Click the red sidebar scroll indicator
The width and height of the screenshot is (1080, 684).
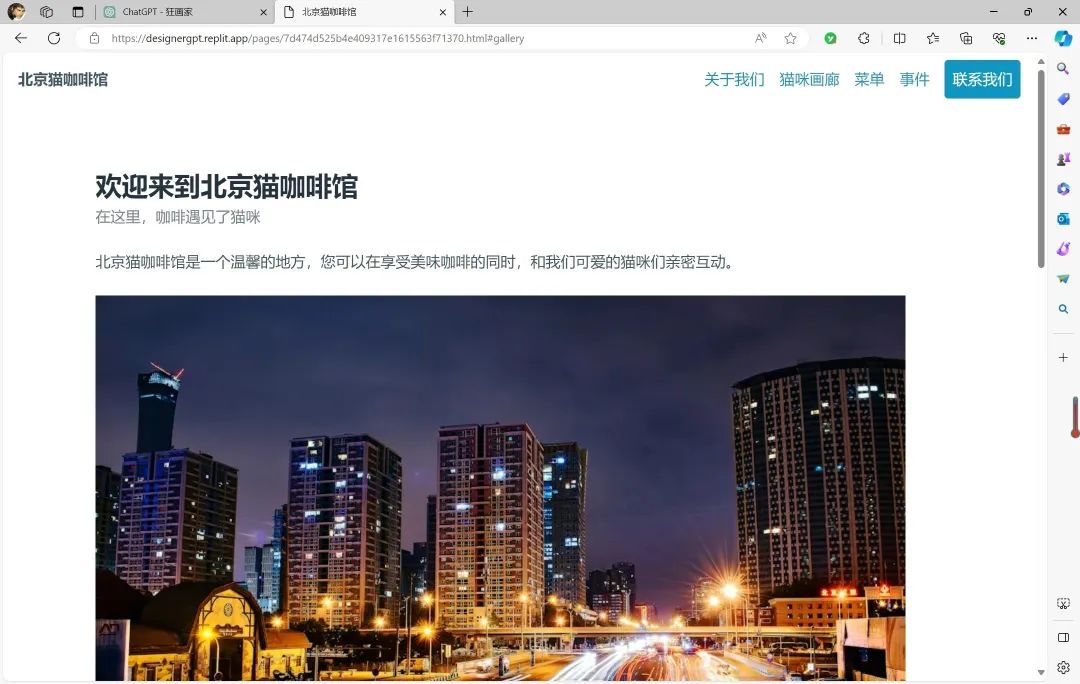(x=1074, y=417)
